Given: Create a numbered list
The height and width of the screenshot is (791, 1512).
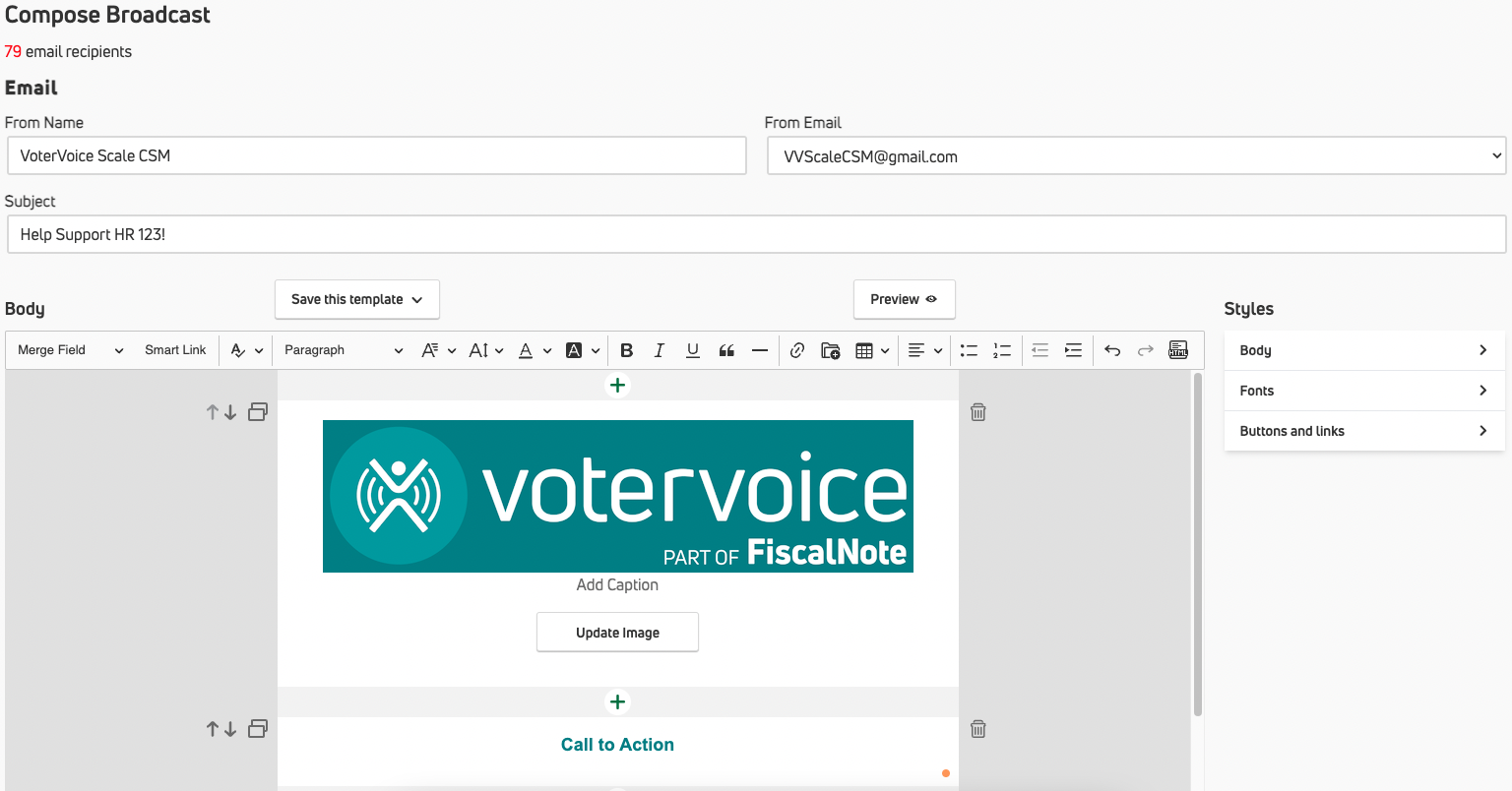Looking at the screenshot, I should tap(1002, 350).
